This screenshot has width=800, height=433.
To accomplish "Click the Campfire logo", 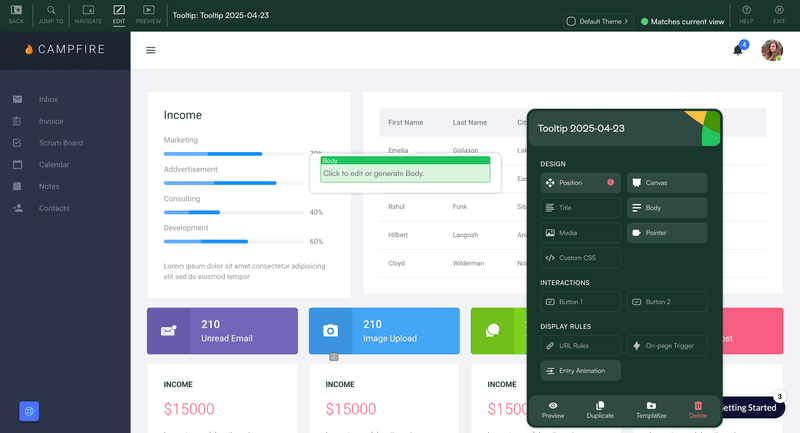I will [x=65, y=49].
